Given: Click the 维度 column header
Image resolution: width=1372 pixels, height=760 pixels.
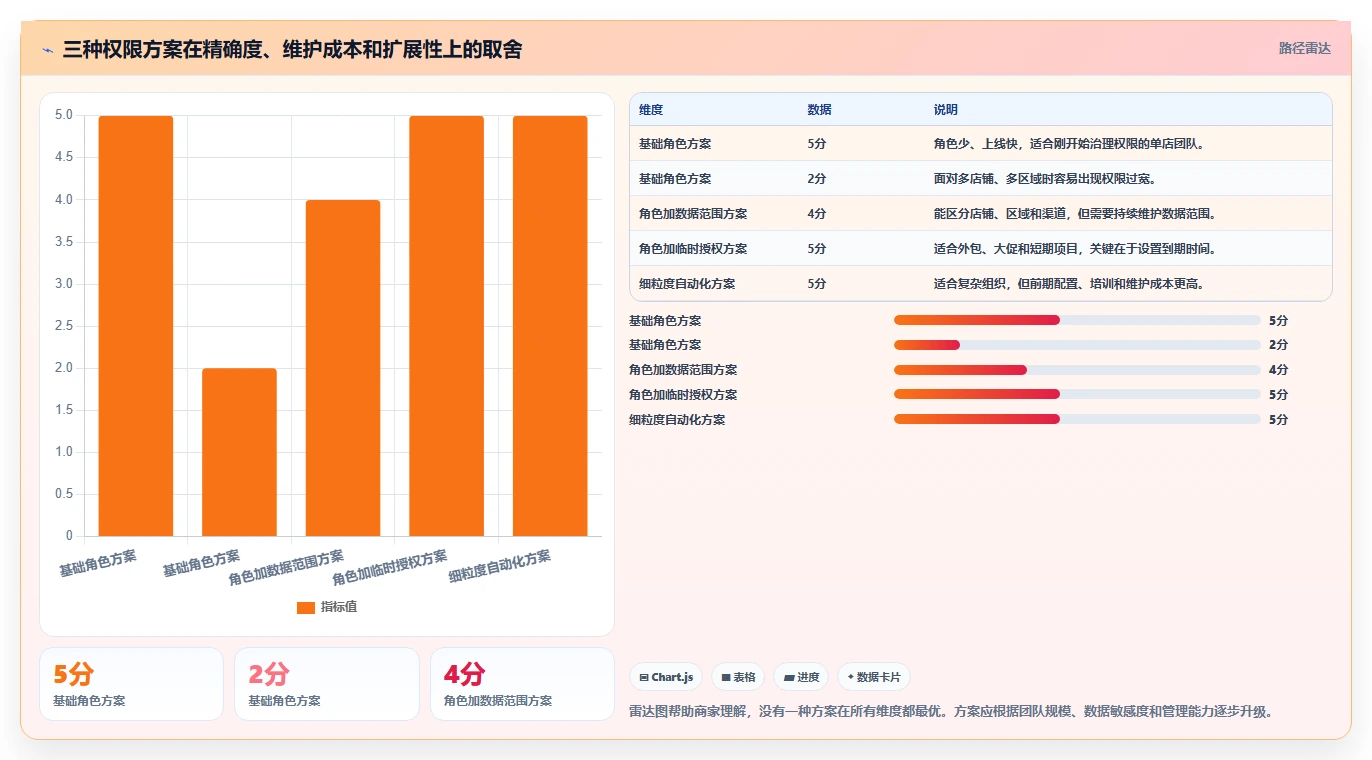Looking at the screenshot, I should point(651,110).
